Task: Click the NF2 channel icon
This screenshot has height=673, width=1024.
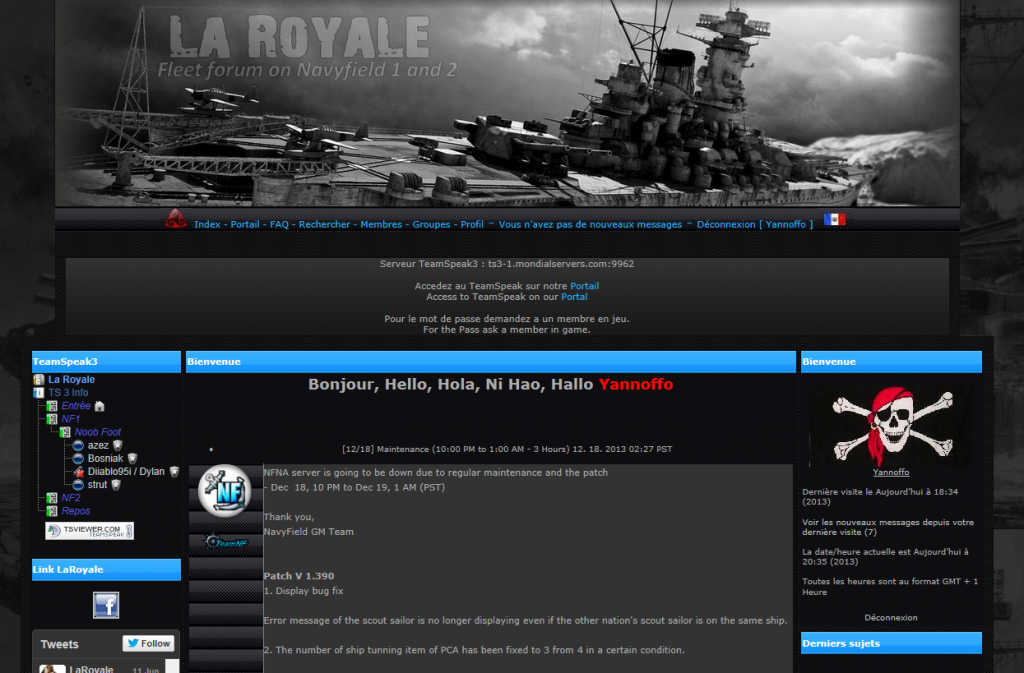Action: tap(52, 497)
